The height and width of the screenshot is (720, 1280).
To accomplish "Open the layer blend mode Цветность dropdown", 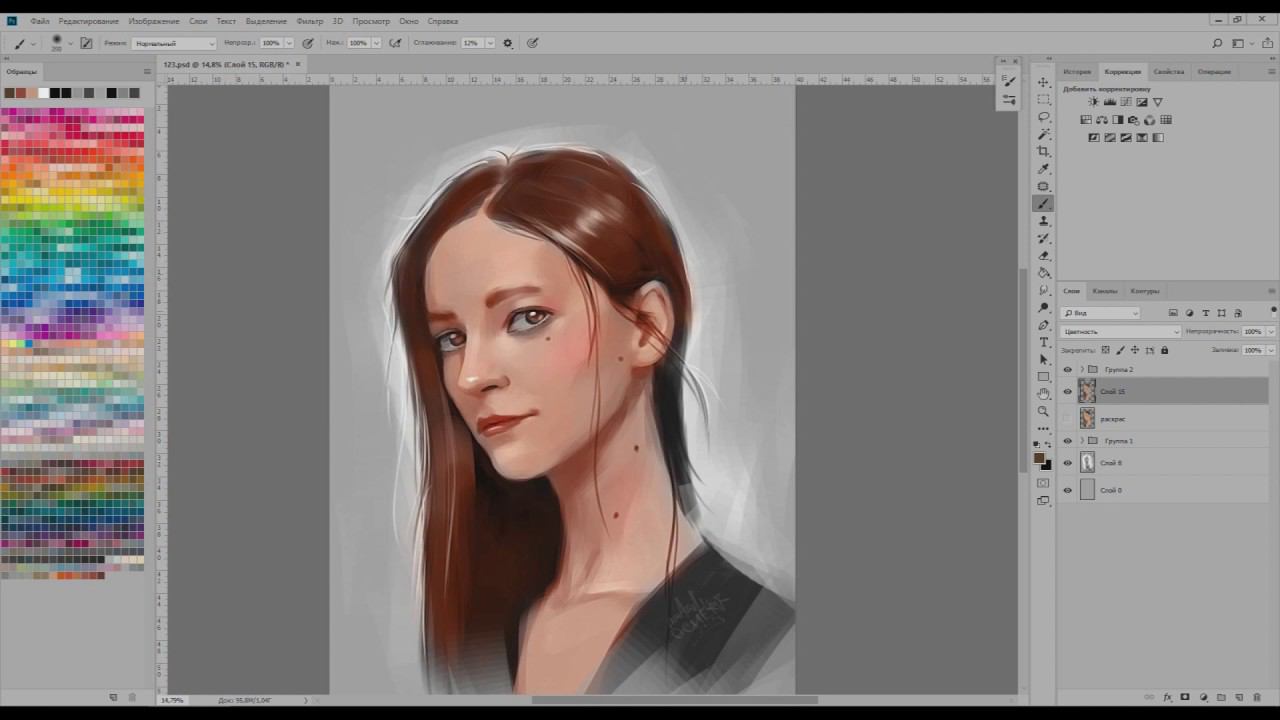I will point(1121,331).
